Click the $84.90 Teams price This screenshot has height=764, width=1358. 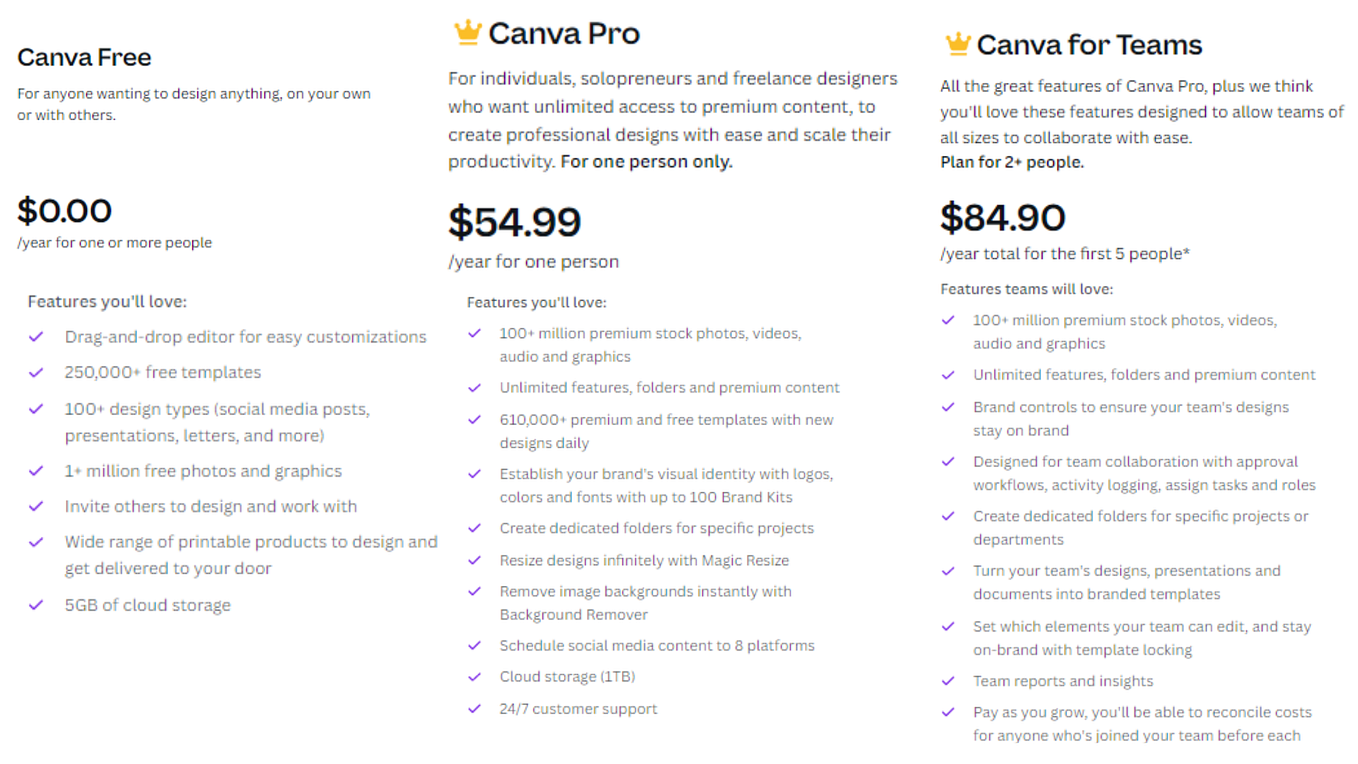click(x=1003, y=217)
